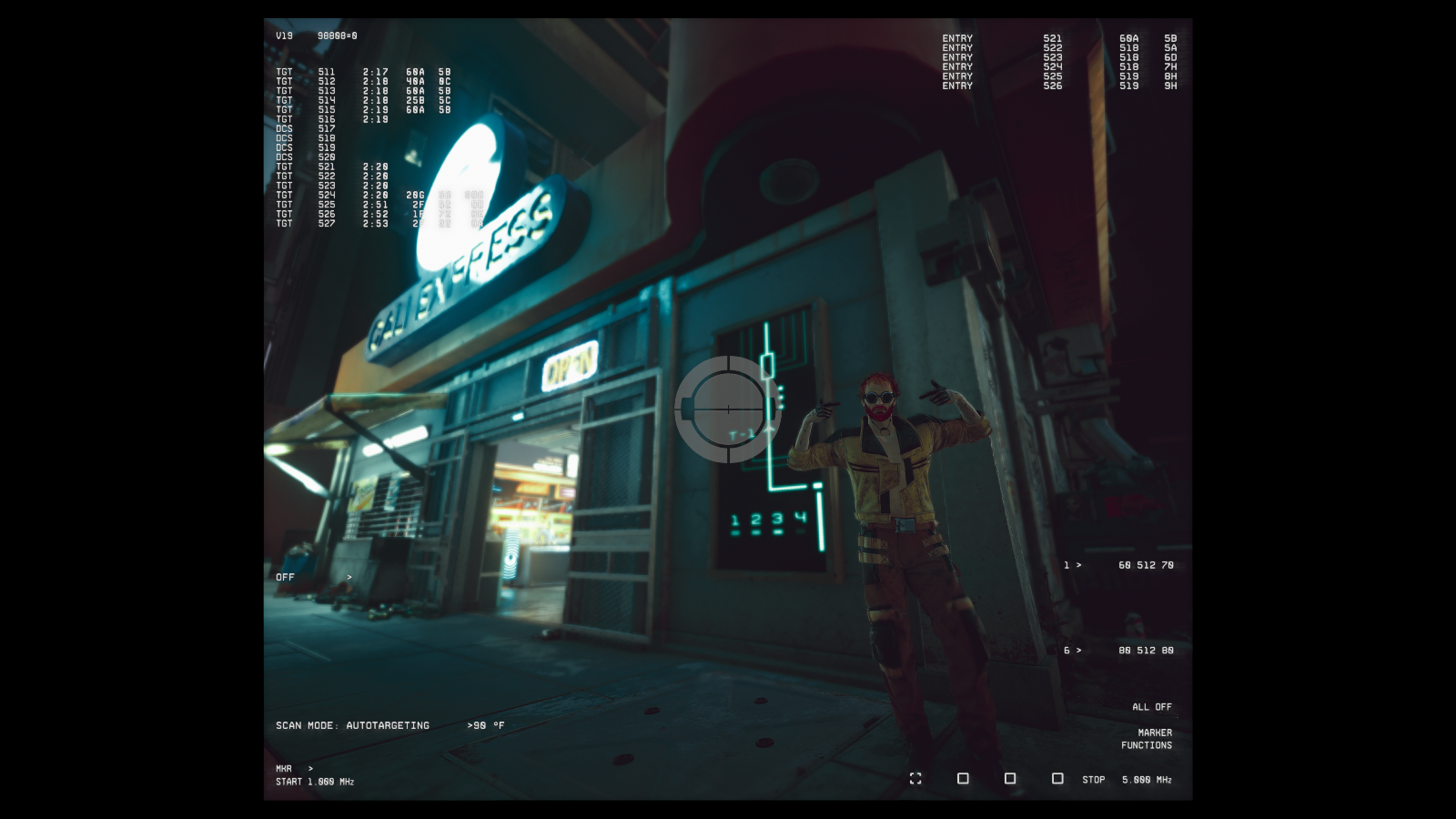Click the 40A value in the TGT 512 row
This screenshot has height=819, width=1456.
tap(415, 81)
